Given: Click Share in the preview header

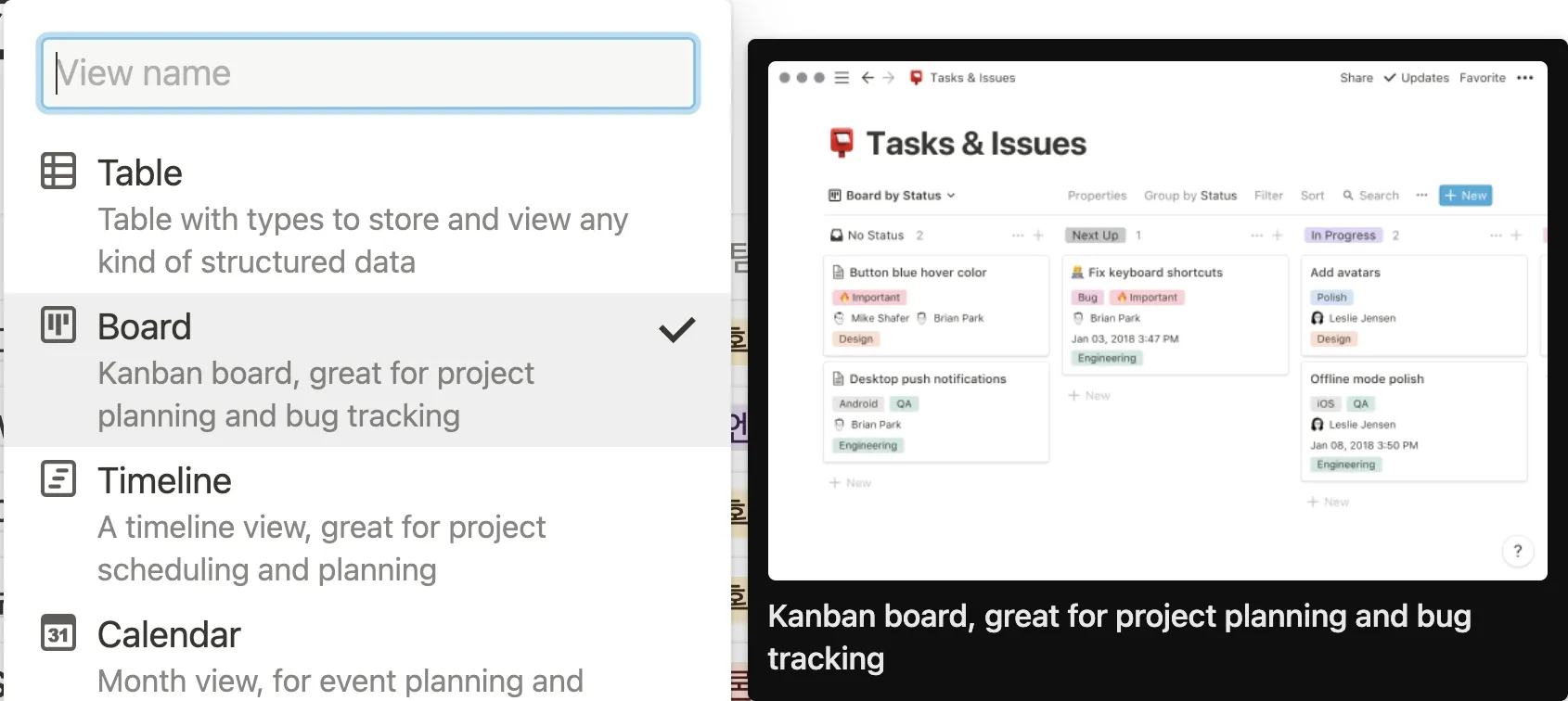Looking at the screenshot, I should (x=1356, y=78).
